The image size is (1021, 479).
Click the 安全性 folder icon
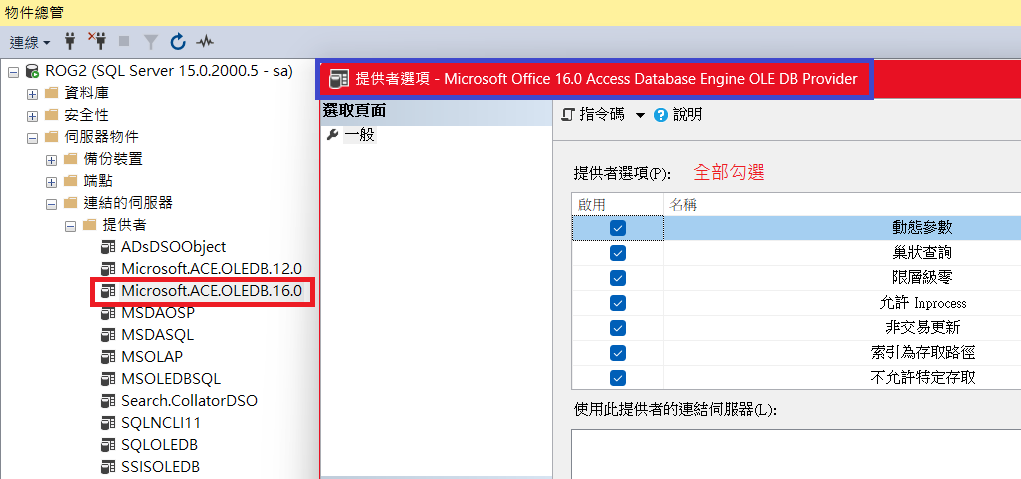coord(52,115)
